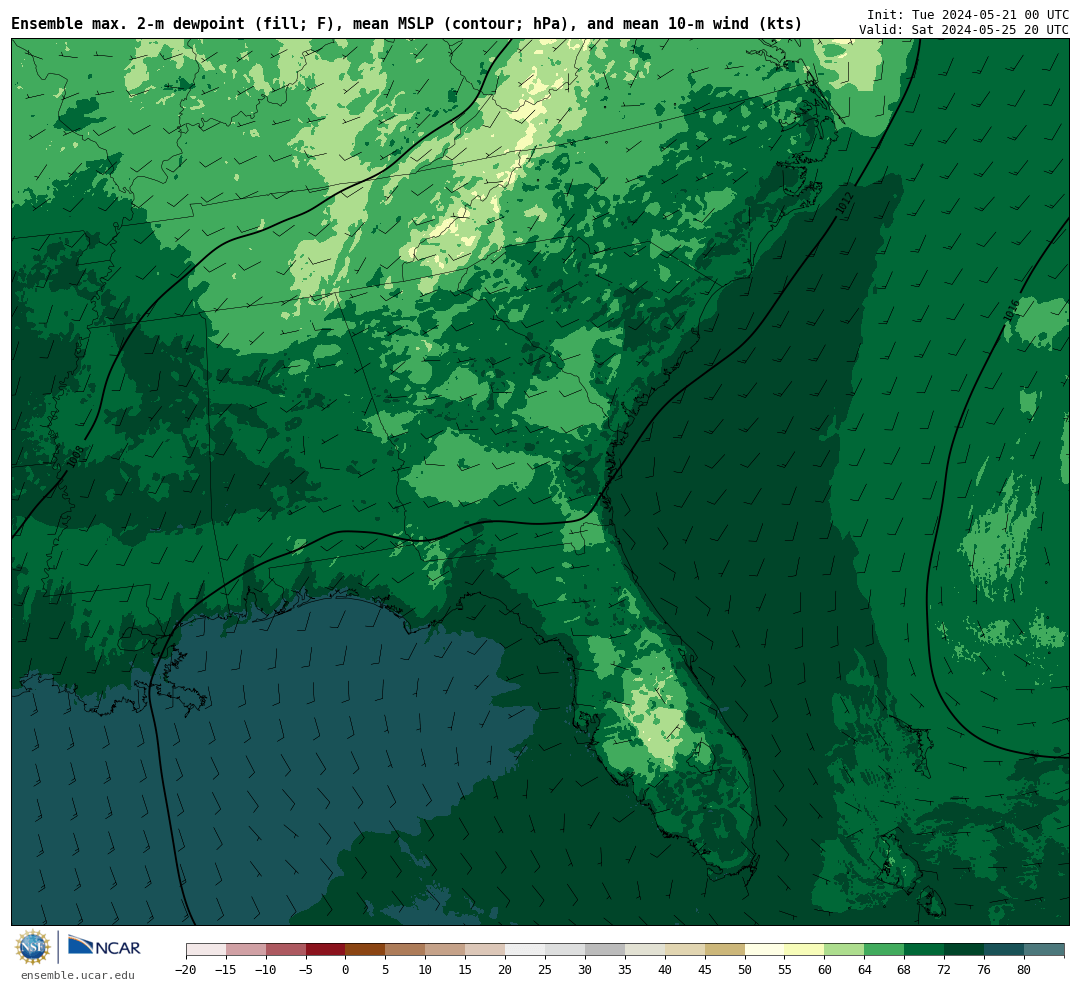
Task: Pick the 45 to 50 khaki swatch
Action: (725, 950)
